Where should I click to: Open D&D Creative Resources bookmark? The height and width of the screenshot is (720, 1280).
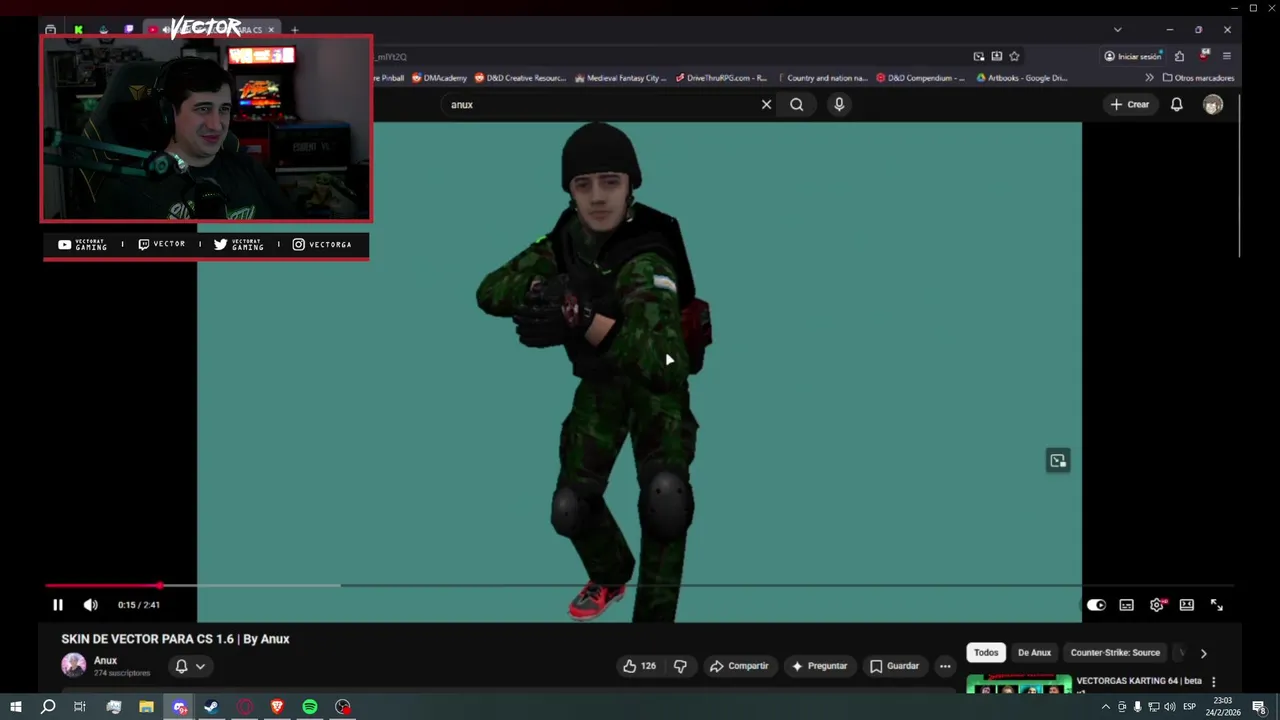[x=520, y=78]
